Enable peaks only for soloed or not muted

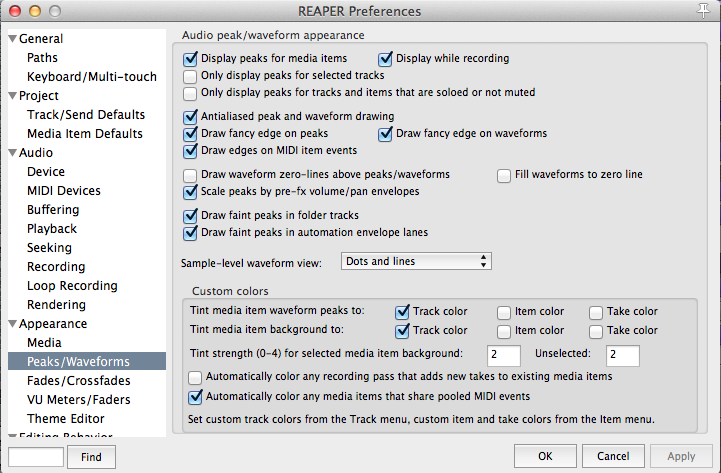(190, 93)
